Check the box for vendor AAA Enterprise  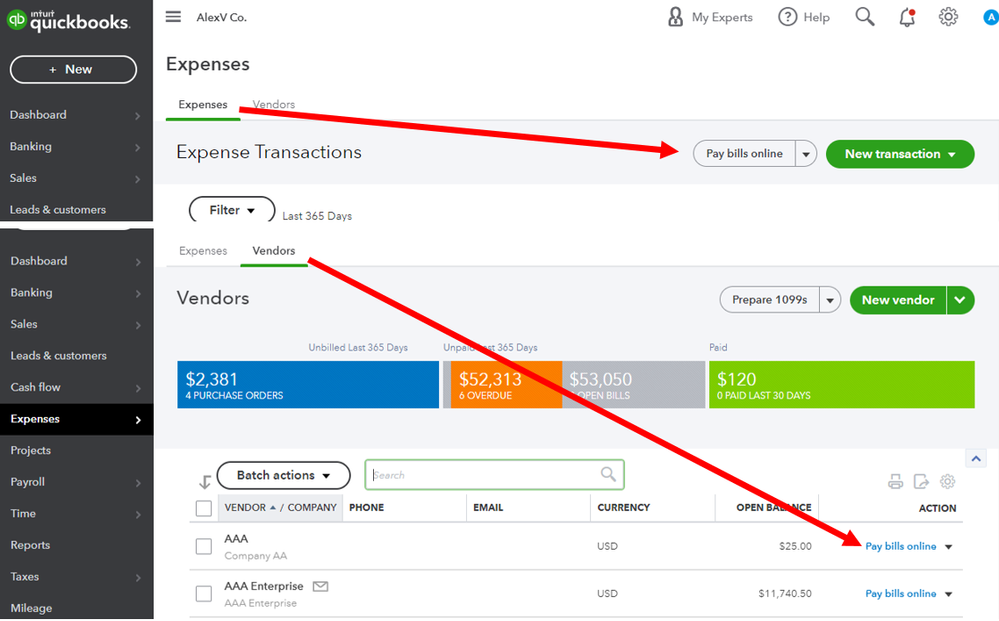coord(204,594)
